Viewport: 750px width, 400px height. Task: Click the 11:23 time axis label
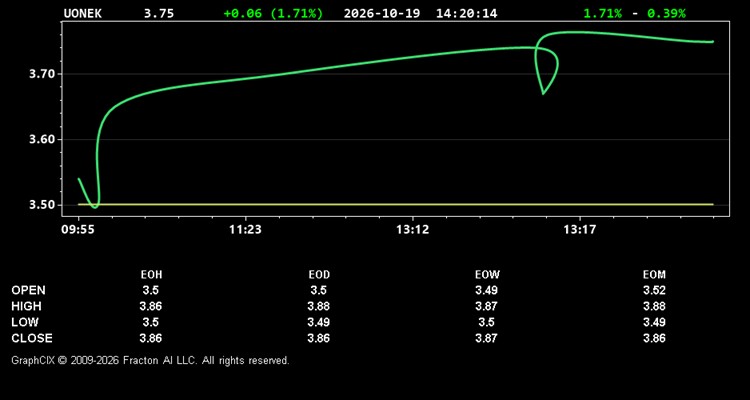coord(245,230)
